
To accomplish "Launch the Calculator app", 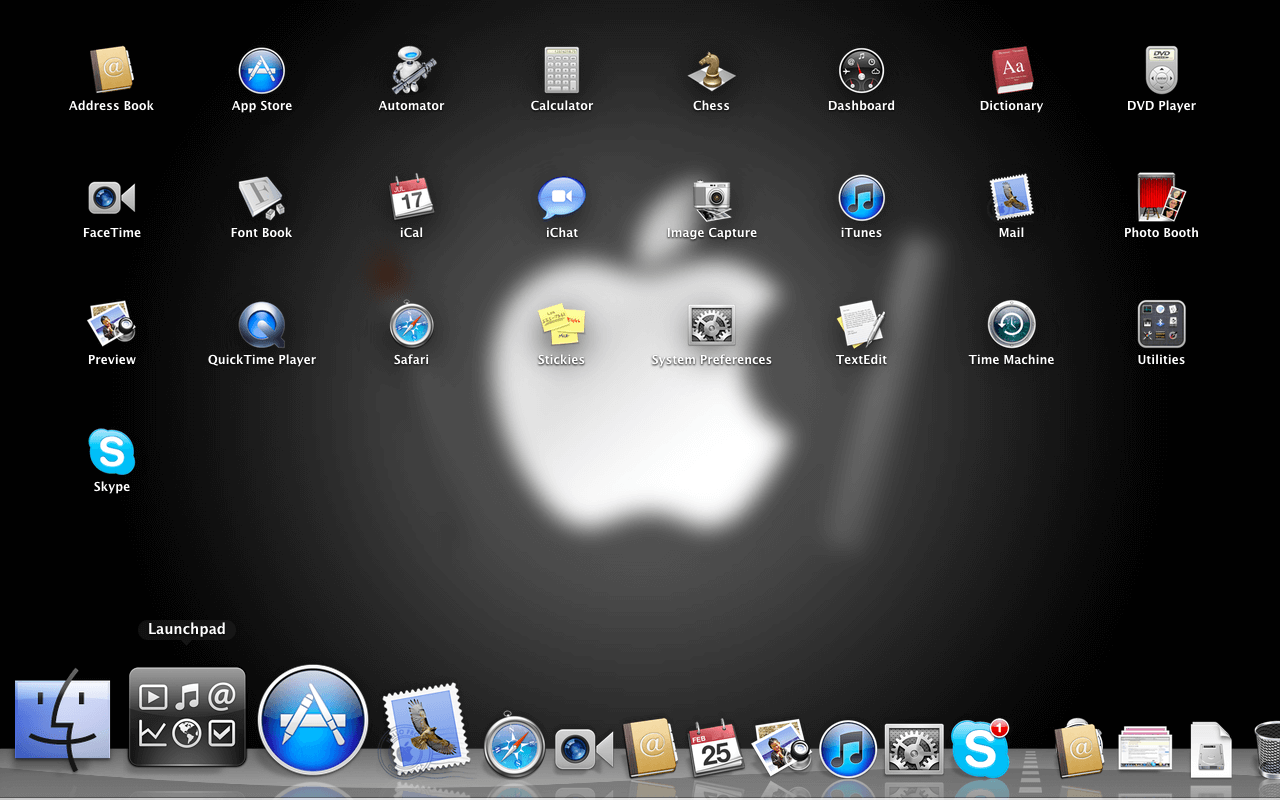I will pyautogui.click(x=562, y=71).
